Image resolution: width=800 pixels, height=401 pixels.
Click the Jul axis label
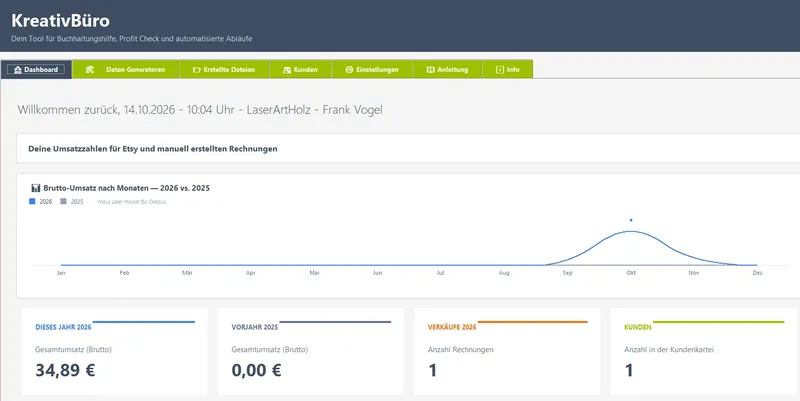click(x=440, y=273)
